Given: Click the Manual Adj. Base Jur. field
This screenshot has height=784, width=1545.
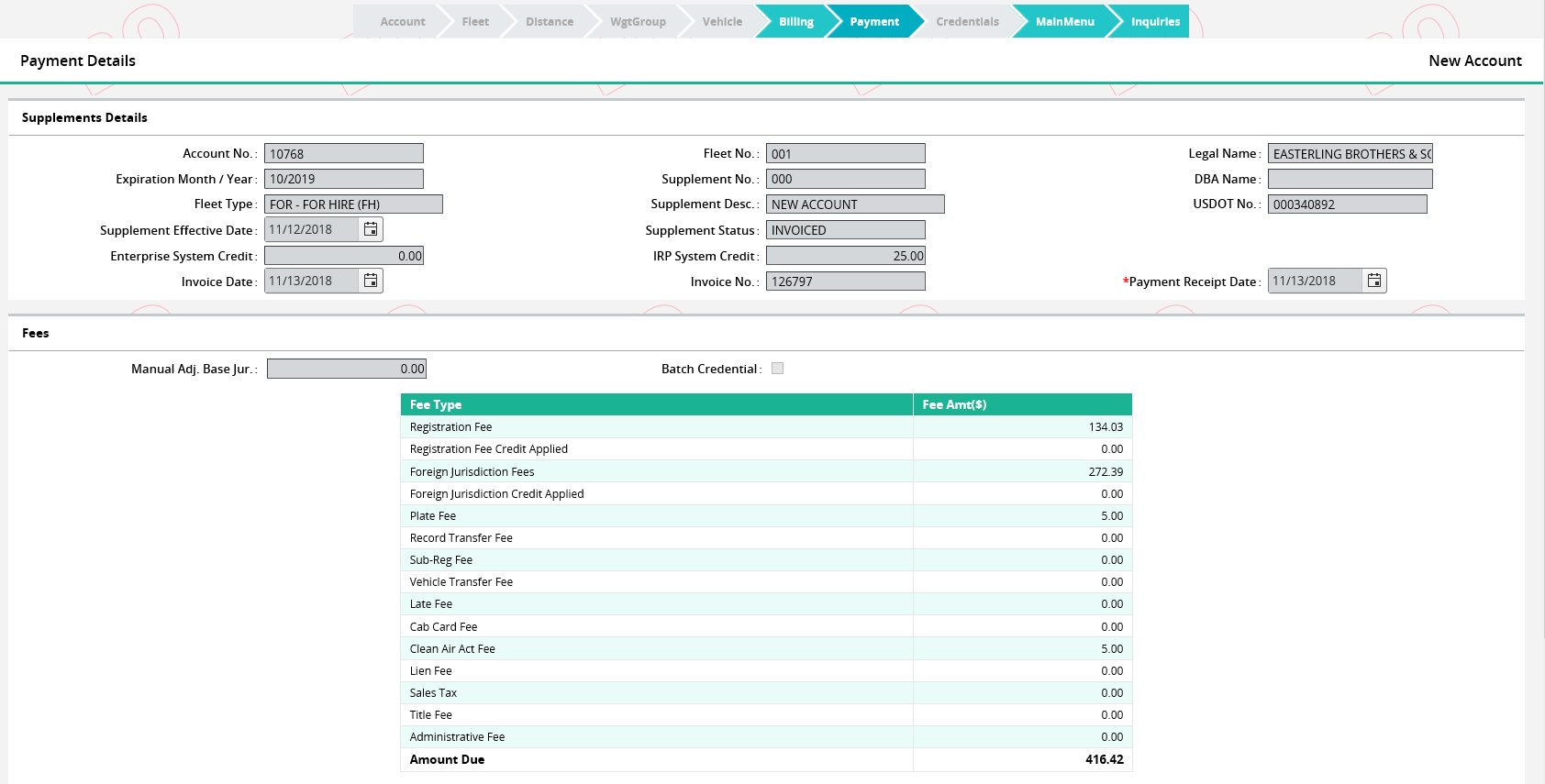Looking at the screenshot, I should (347, 369).
